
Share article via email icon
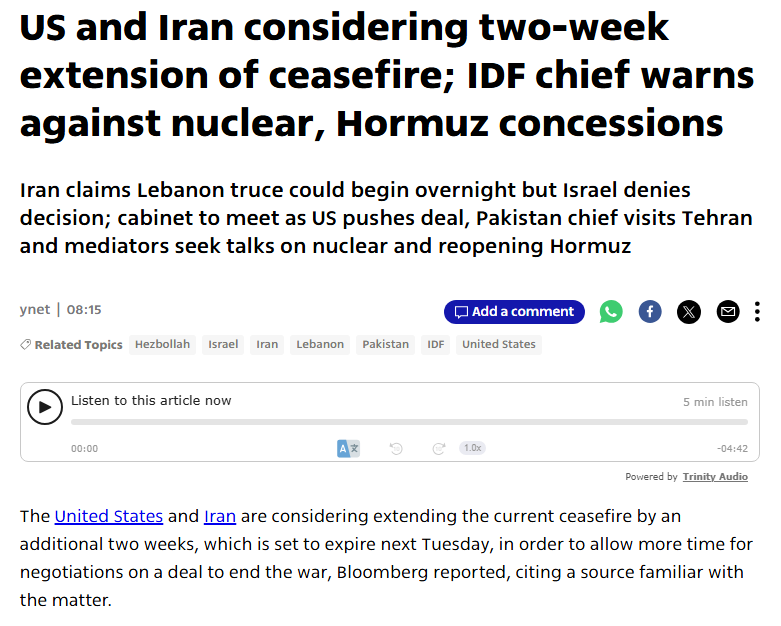pos(728,311)
